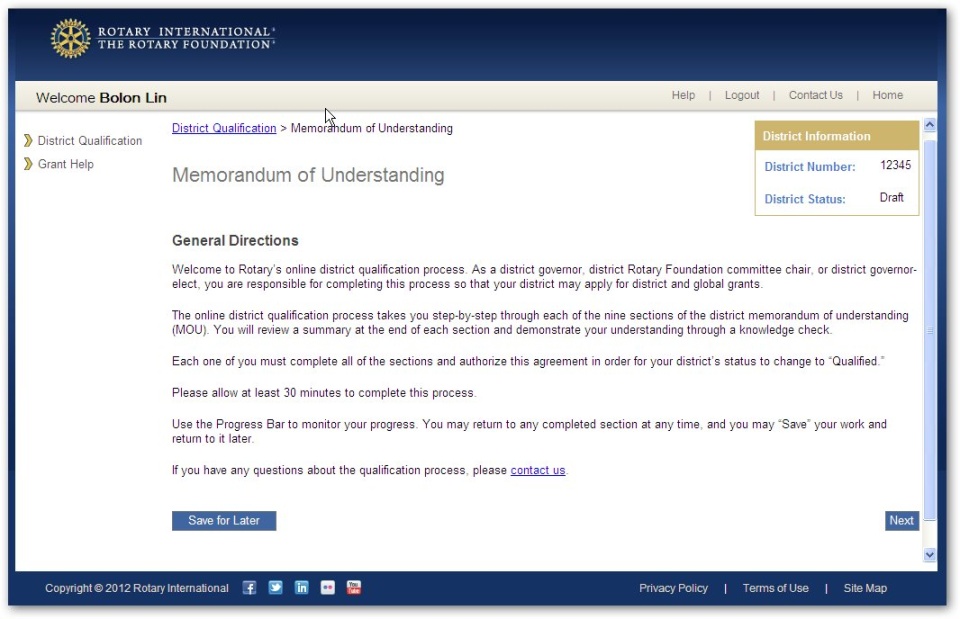The height and width of the screenshot is (619, 960).
Task: Click the 'District Status:' label
Action: point(805,199)
